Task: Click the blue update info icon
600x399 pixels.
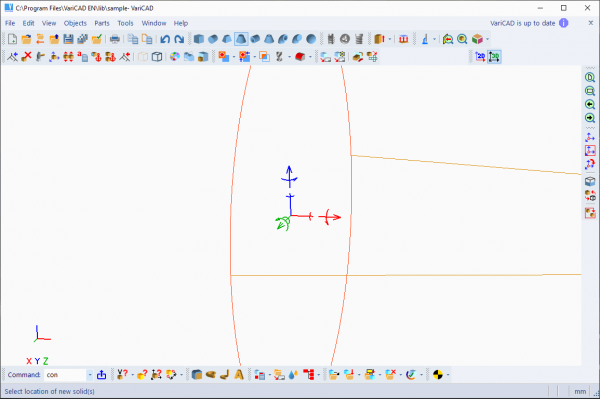Action: (564, 23)
